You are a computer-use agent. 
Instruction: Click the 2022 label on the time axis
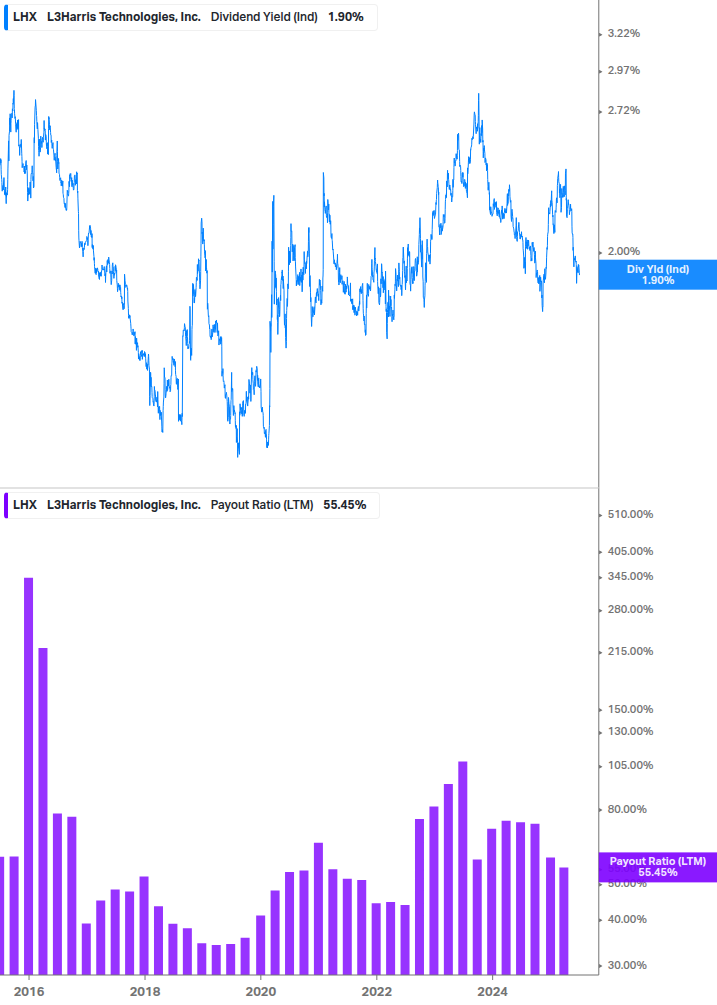coord(377,992)
